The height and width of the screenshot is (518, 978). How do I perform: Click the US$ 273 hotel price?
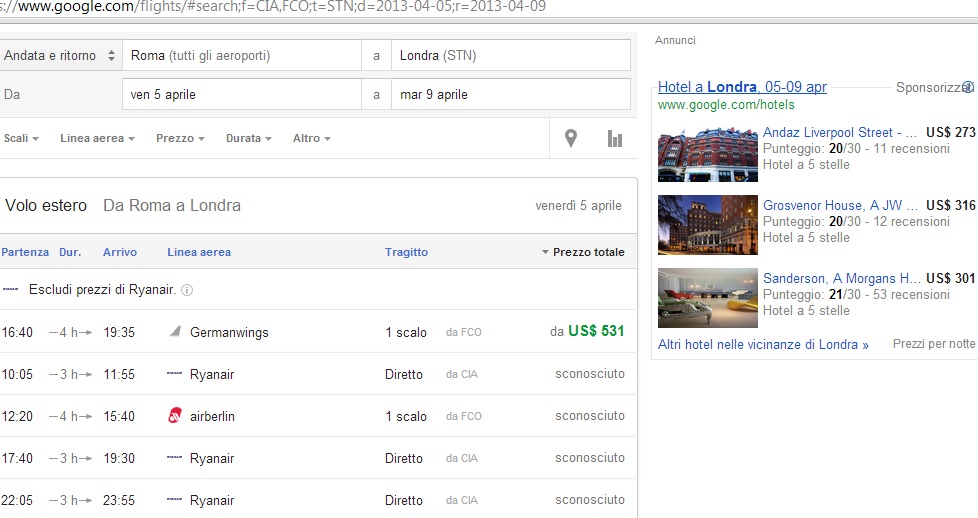click(951, 132)
